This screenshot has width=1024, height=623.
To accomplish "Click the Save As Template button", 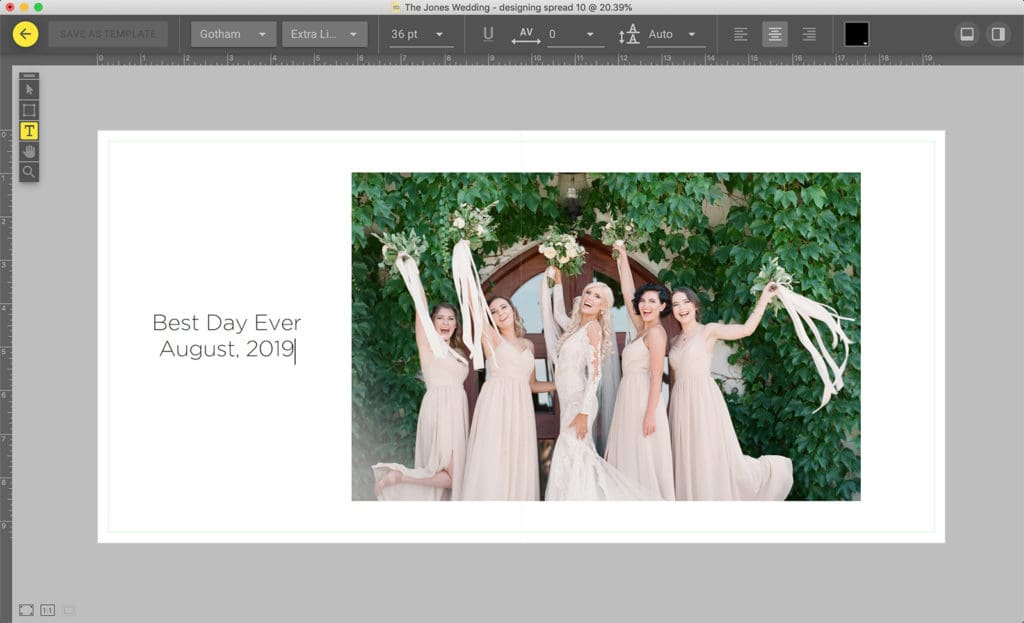I will click(108, 34).
